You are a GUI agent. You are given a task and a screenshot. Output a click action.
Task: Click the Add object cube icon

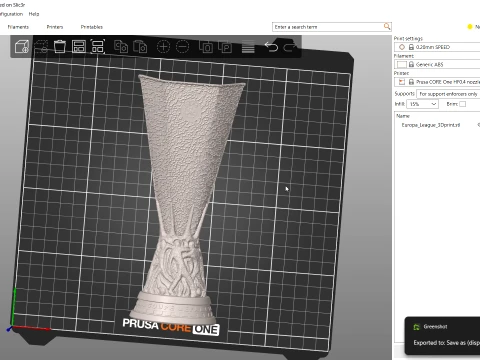pos(22,47)
